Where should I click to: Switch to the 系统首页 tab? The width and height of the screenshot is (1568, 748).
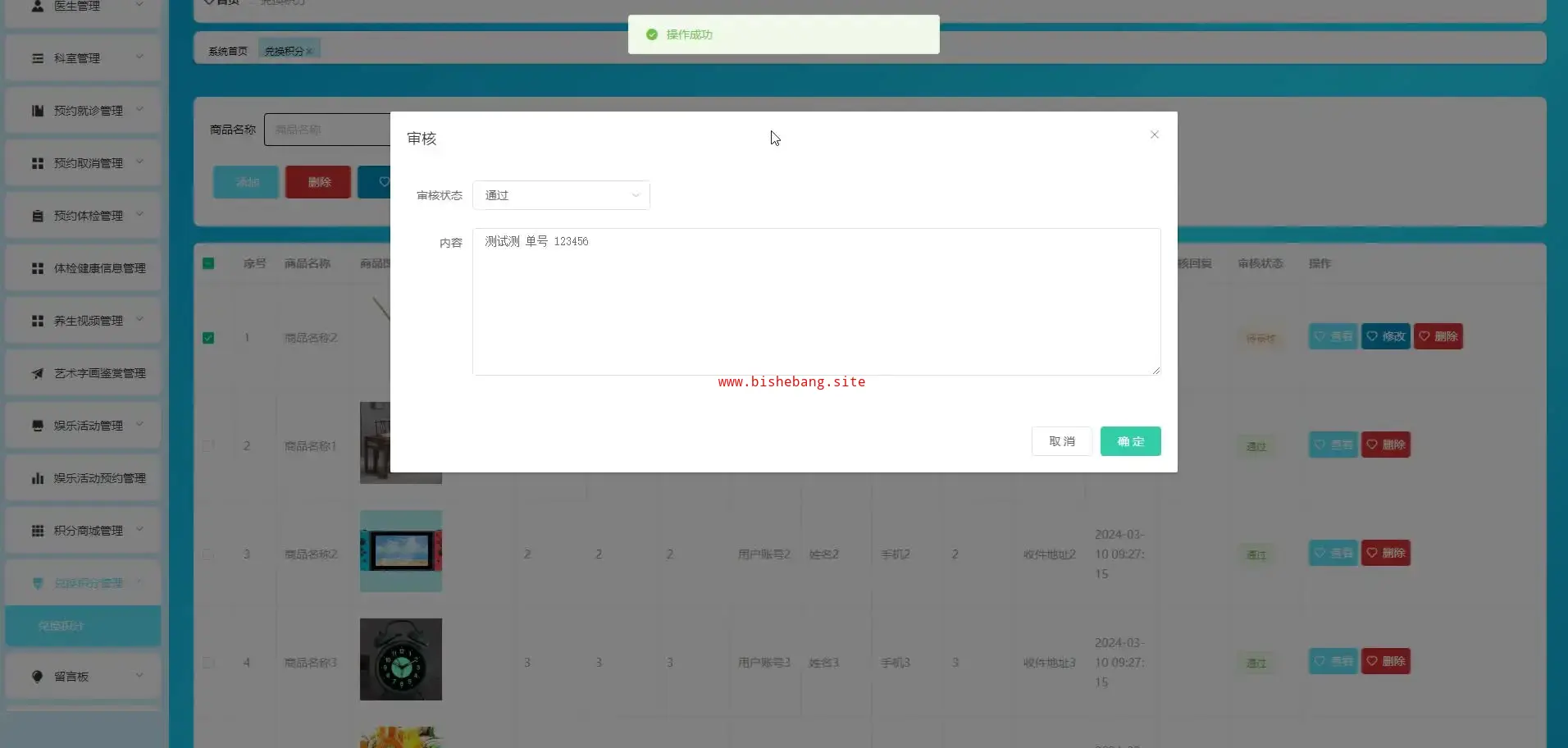coord(228,51)
